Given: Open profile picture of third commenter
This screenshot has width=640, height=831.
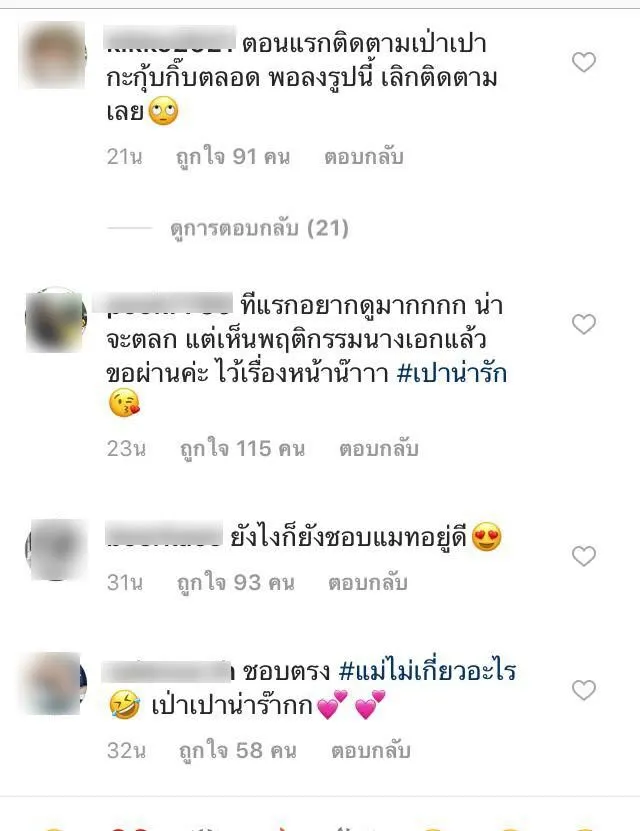Looking at the screenshot, I should coord(56,550).
